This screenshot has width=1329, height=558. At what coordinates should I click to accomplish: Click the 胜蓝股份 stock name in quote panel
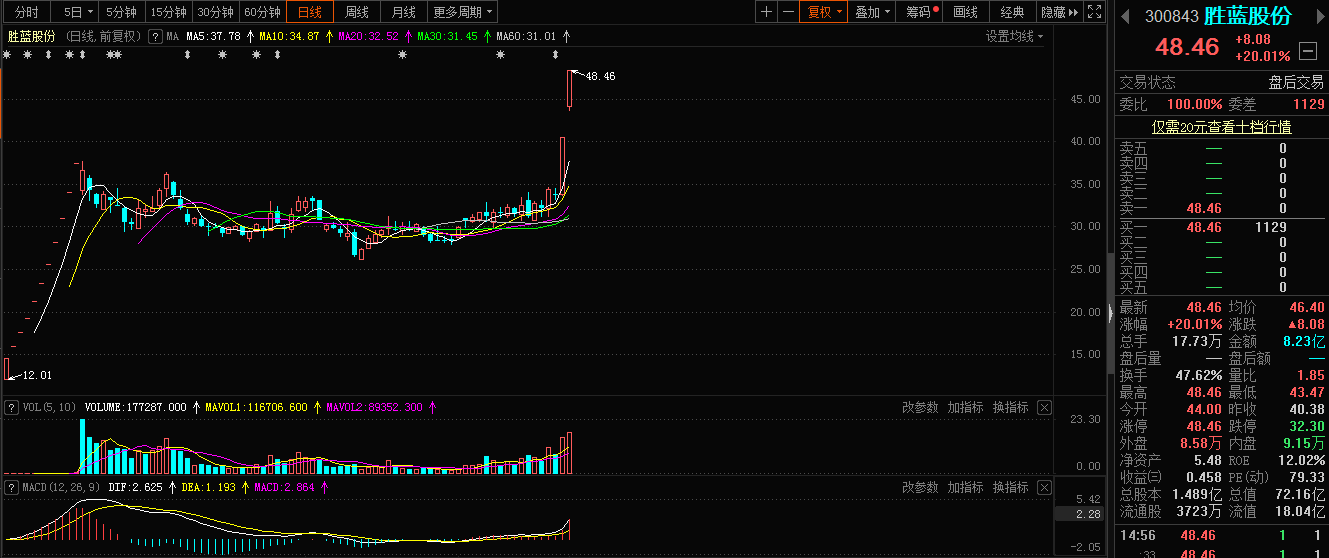coord(1248,16)
